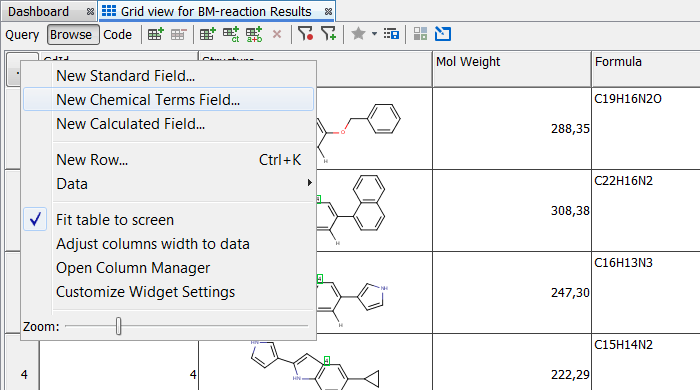Click the new standard field toolbar icon
700x390 pixels.
tap(208, 34)
